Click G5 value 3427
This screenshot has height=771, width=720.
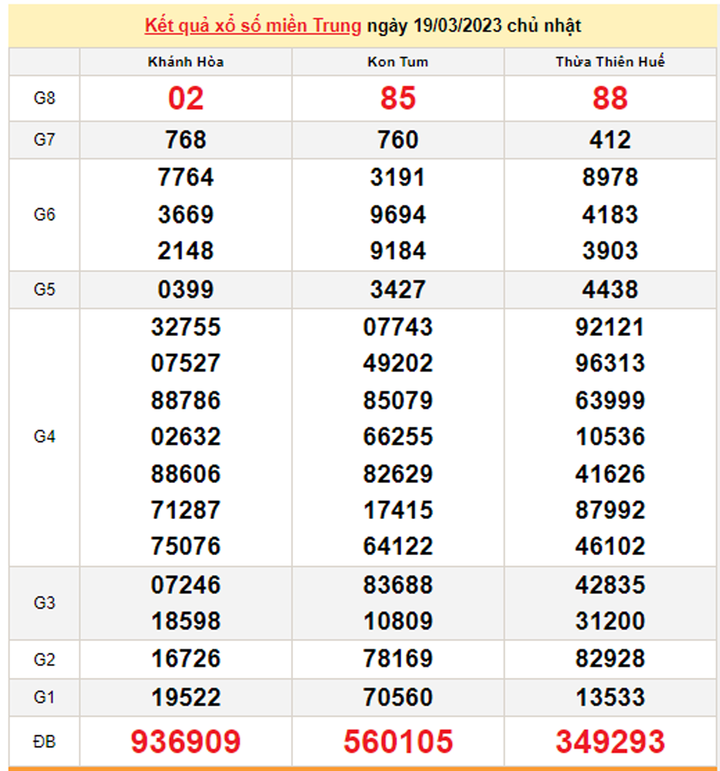pyautogui.click(x=398, y=289)
